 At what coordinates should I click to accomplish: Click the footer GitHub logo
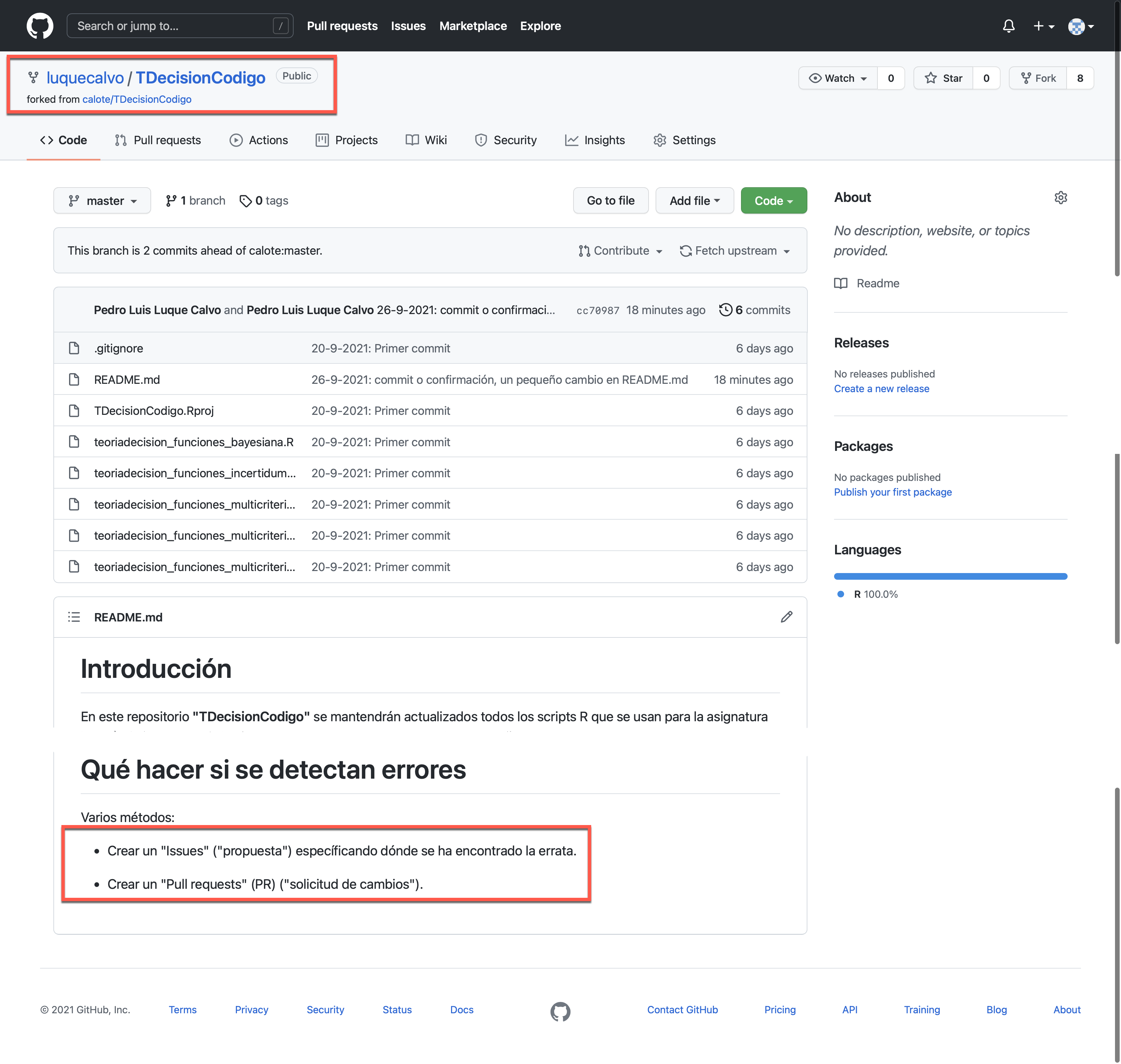pyautogui.click(x=560, y=1011)
